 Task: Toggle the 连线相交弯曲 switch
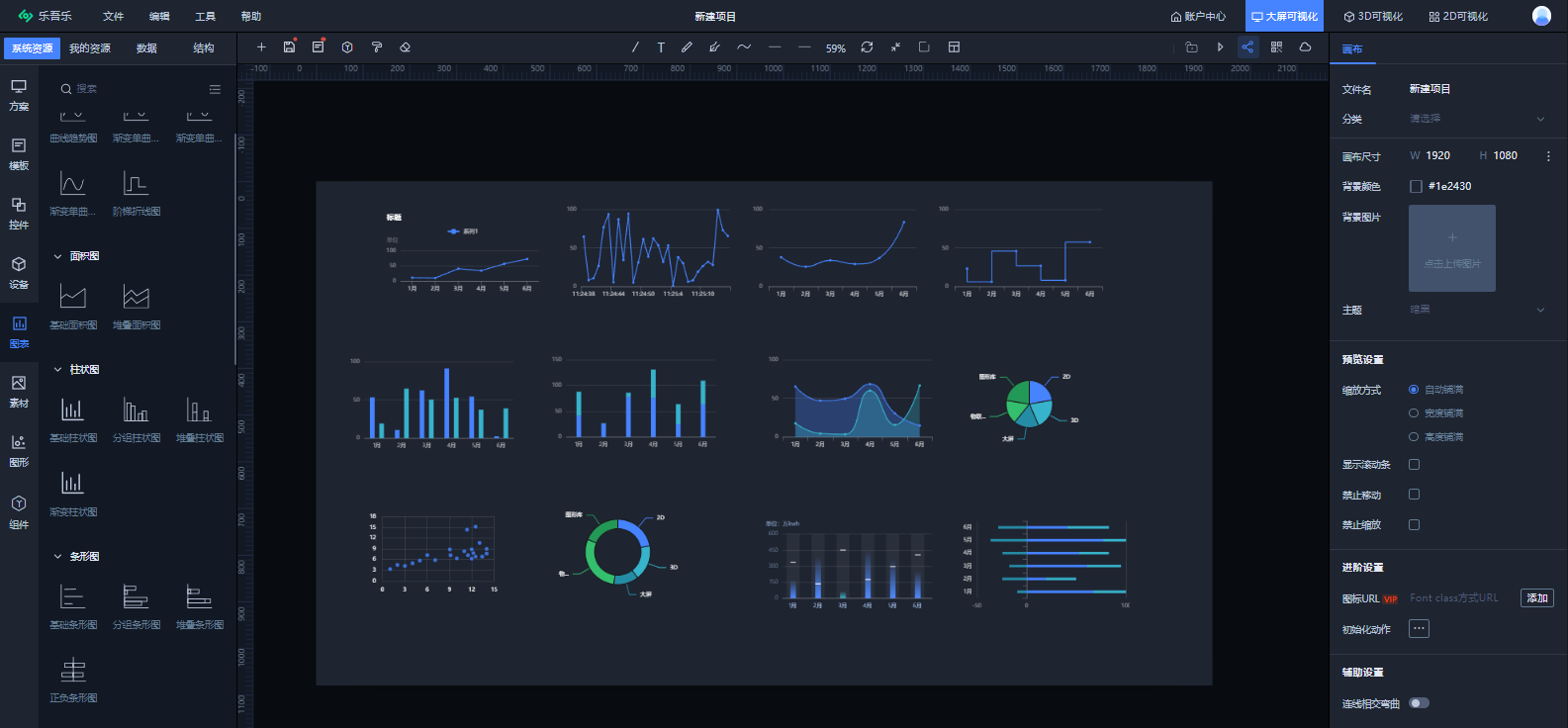pos(1420,703)
